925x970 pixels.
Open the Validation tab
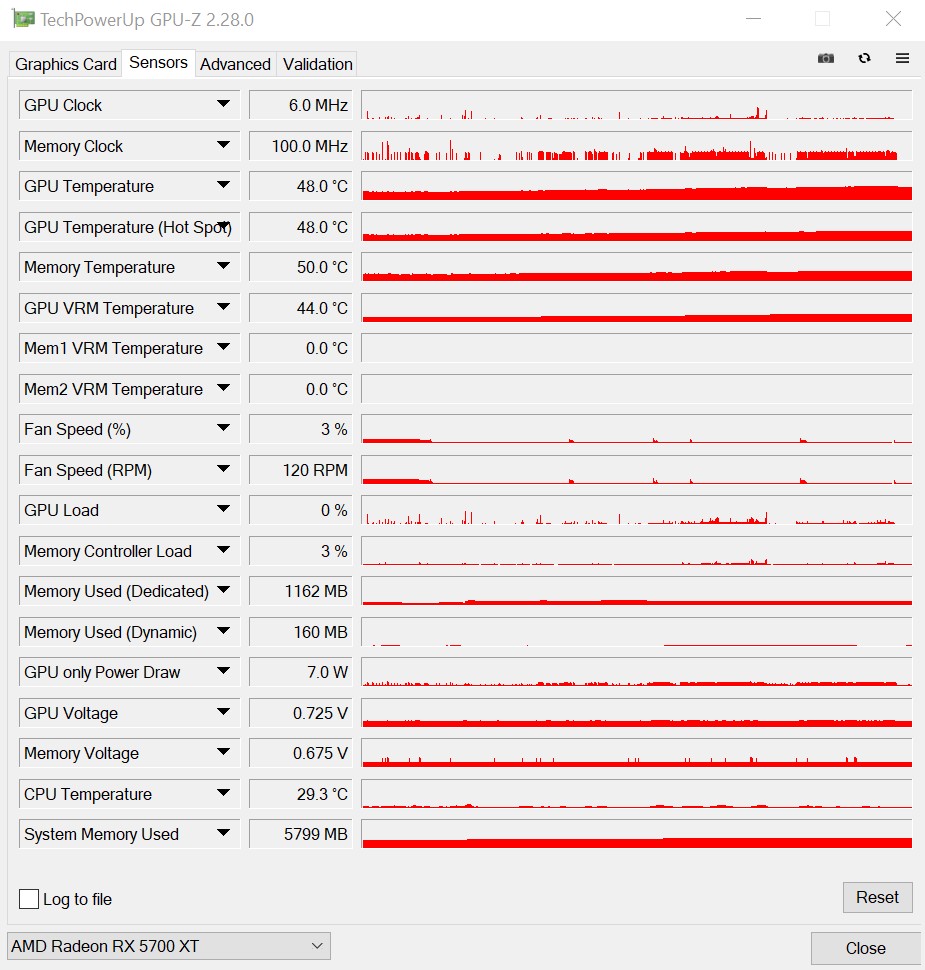(x=317, y=64)
